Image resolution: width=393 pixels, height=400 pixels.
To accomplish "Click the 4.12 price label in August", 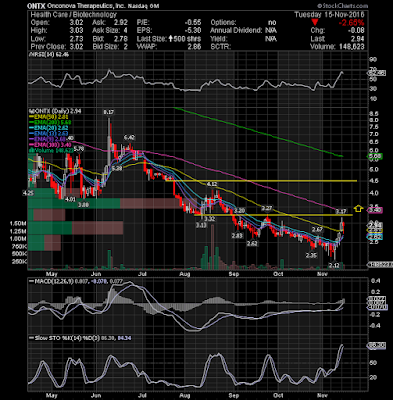I will click(212, 184).
